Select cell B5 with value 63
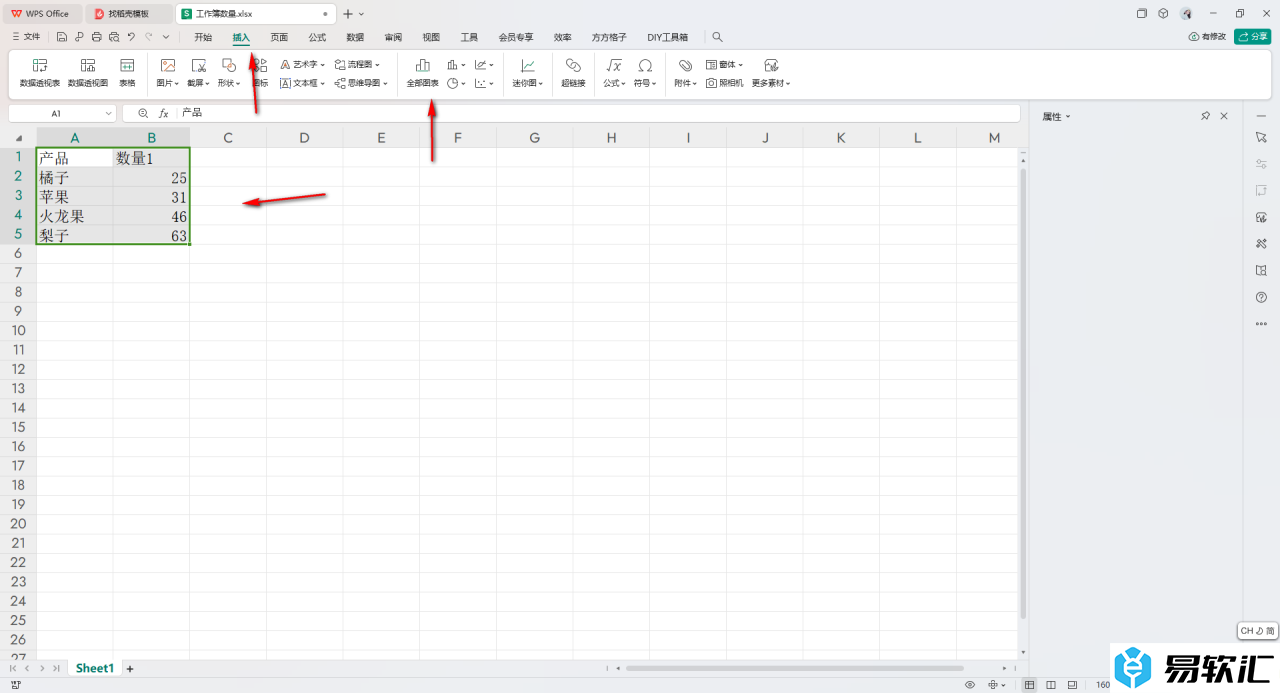Image resolution: width=1280 pixels, height=693 pixels. point(151,236)
